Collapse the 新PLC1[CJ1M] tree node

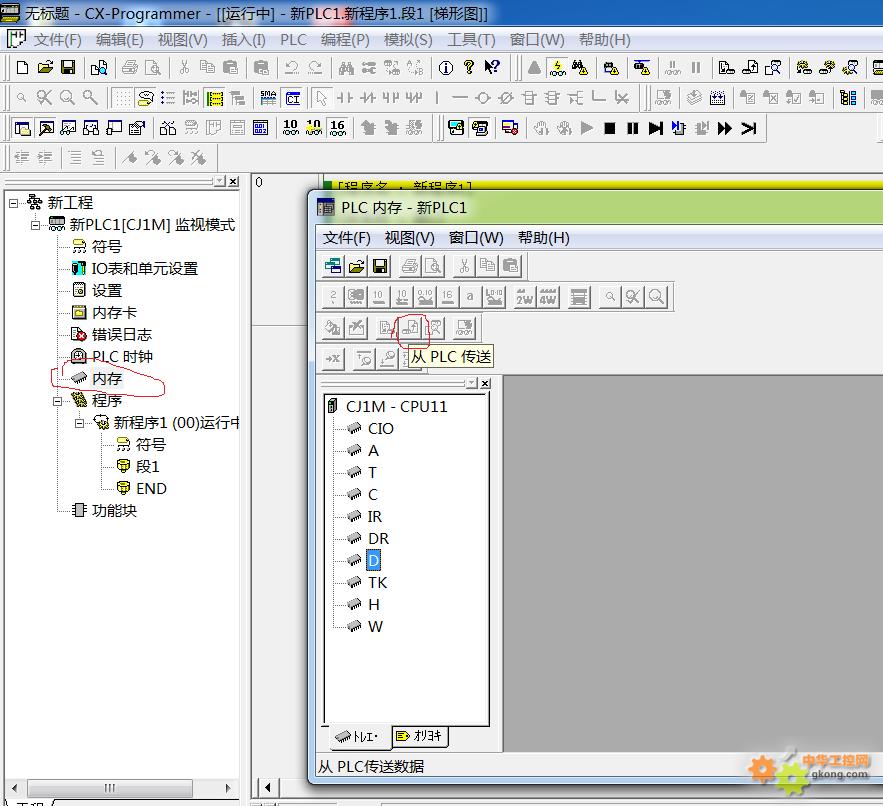point(35,225)
